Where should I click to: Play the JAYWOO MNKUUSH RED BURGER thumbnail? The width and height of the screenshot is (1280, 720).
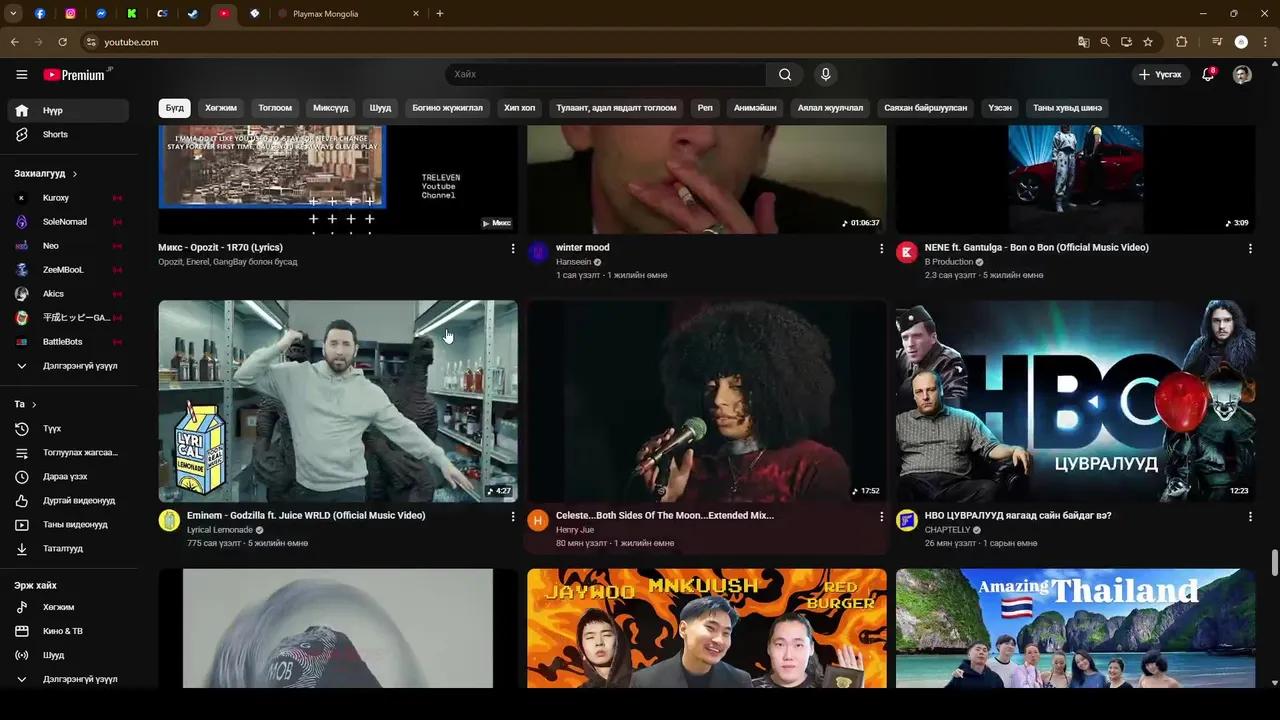pos(707,628)
